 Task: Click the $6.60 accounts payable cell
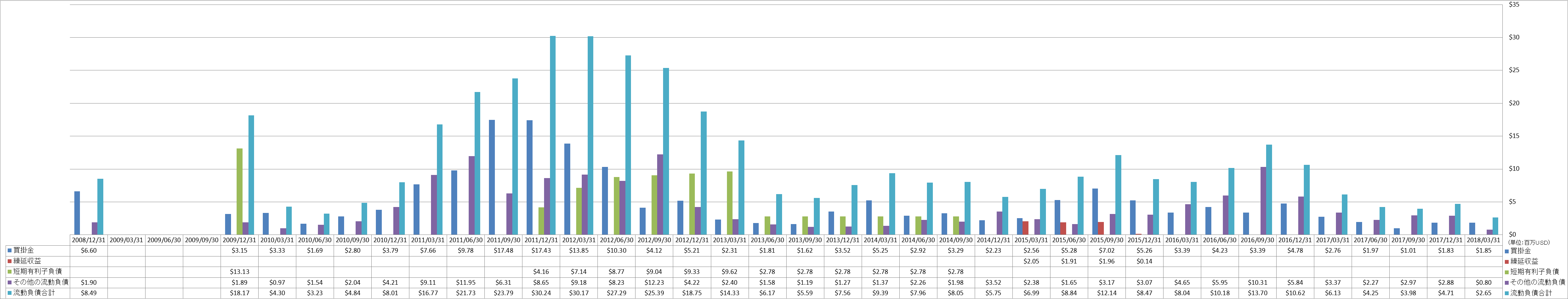[x=89, y=250]
